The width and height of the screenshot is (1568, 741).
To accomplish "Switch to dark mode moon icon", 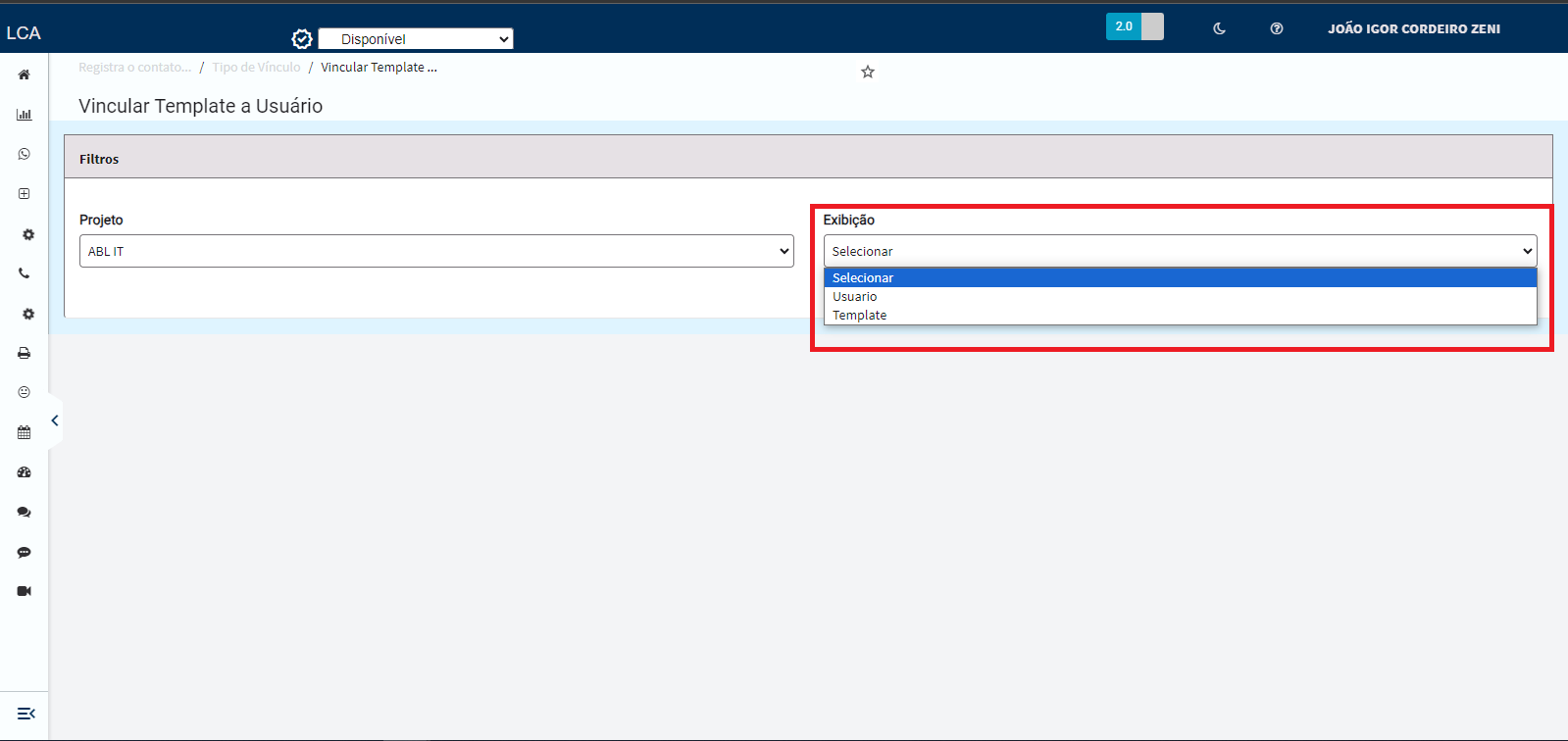I will (x=1219, y=28).
